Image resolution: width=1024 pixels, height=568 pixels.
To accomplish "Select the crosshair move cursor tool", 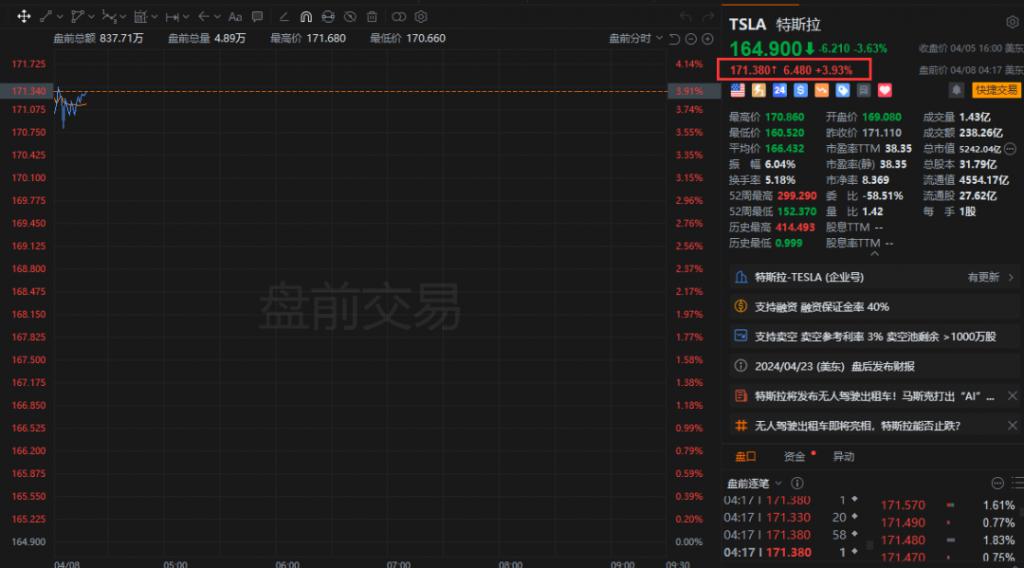I will point(23,17).
